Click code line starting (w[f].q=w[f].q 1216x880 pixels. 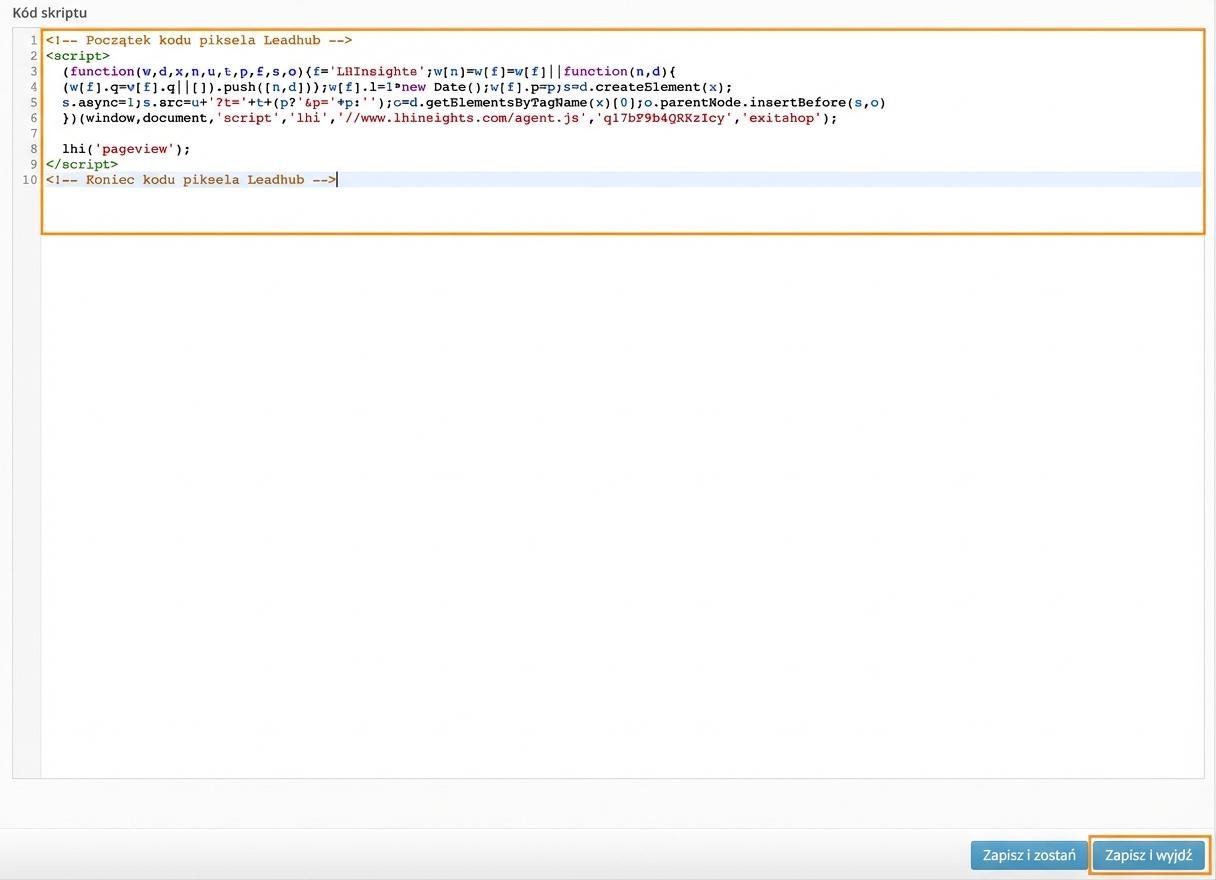(397, 87)
